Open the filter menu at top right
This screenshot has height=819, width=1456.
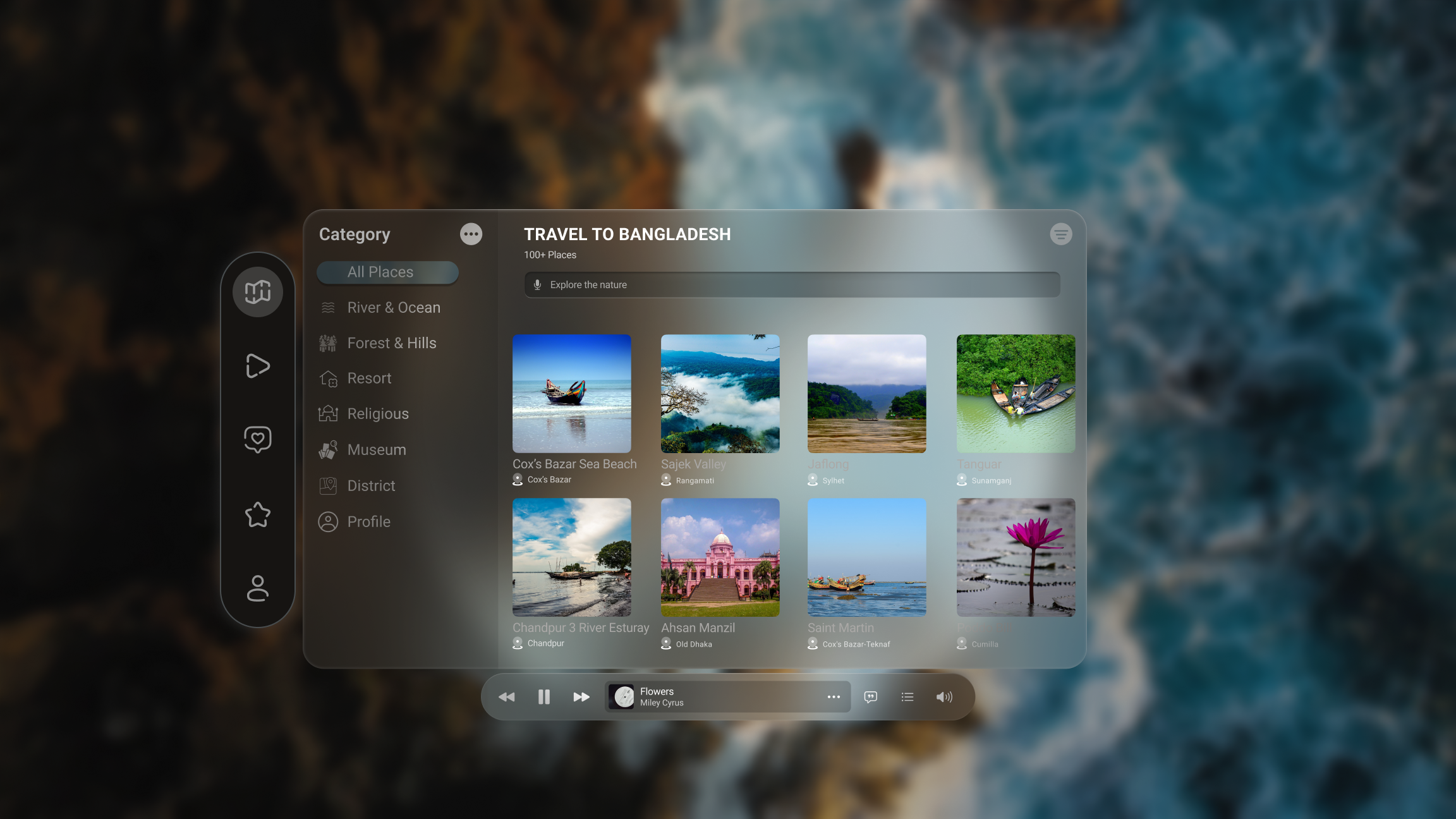pyautogui.click(x=1061, y=234)
